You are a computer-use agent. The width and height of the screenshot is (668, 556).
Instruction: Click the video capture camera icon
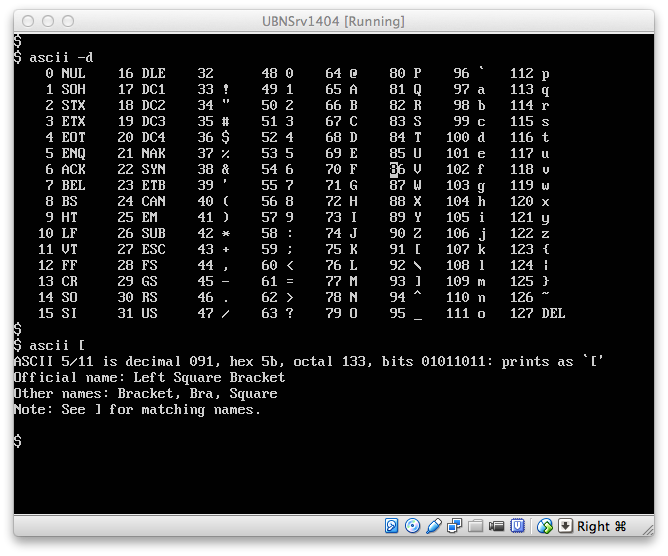point(496,526)
